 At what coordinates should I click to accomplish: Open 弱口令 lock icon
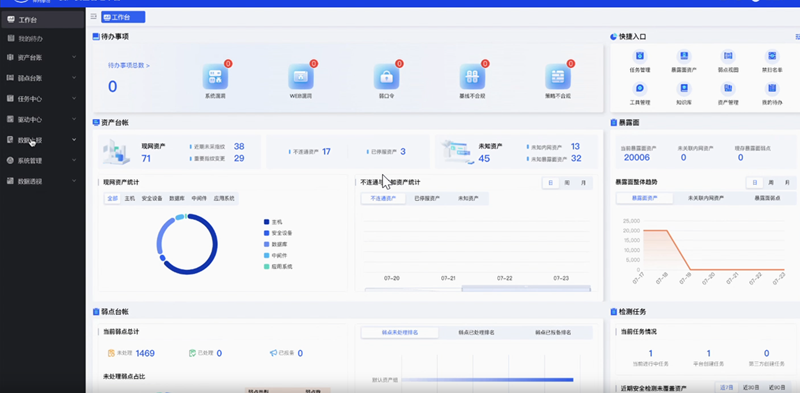coord(386,77)
